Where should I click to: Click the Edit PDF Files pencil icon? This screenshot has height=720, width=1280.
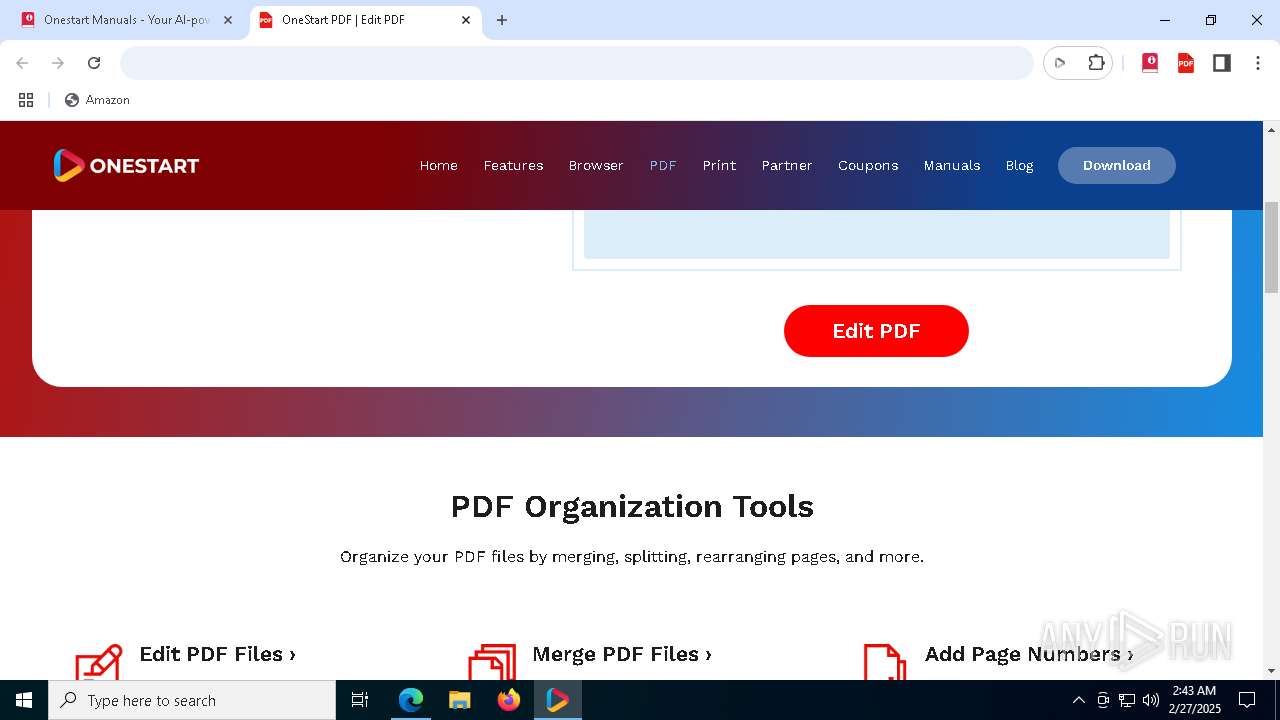pyautogui.click(x=99, y=662)
